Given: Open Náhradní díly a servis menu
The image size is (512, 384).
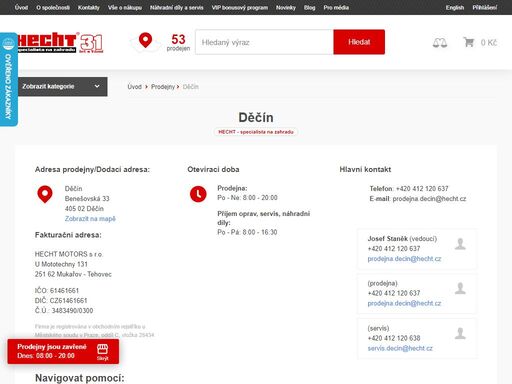Looking at the screenshot, I should click(x=177, y=7).
